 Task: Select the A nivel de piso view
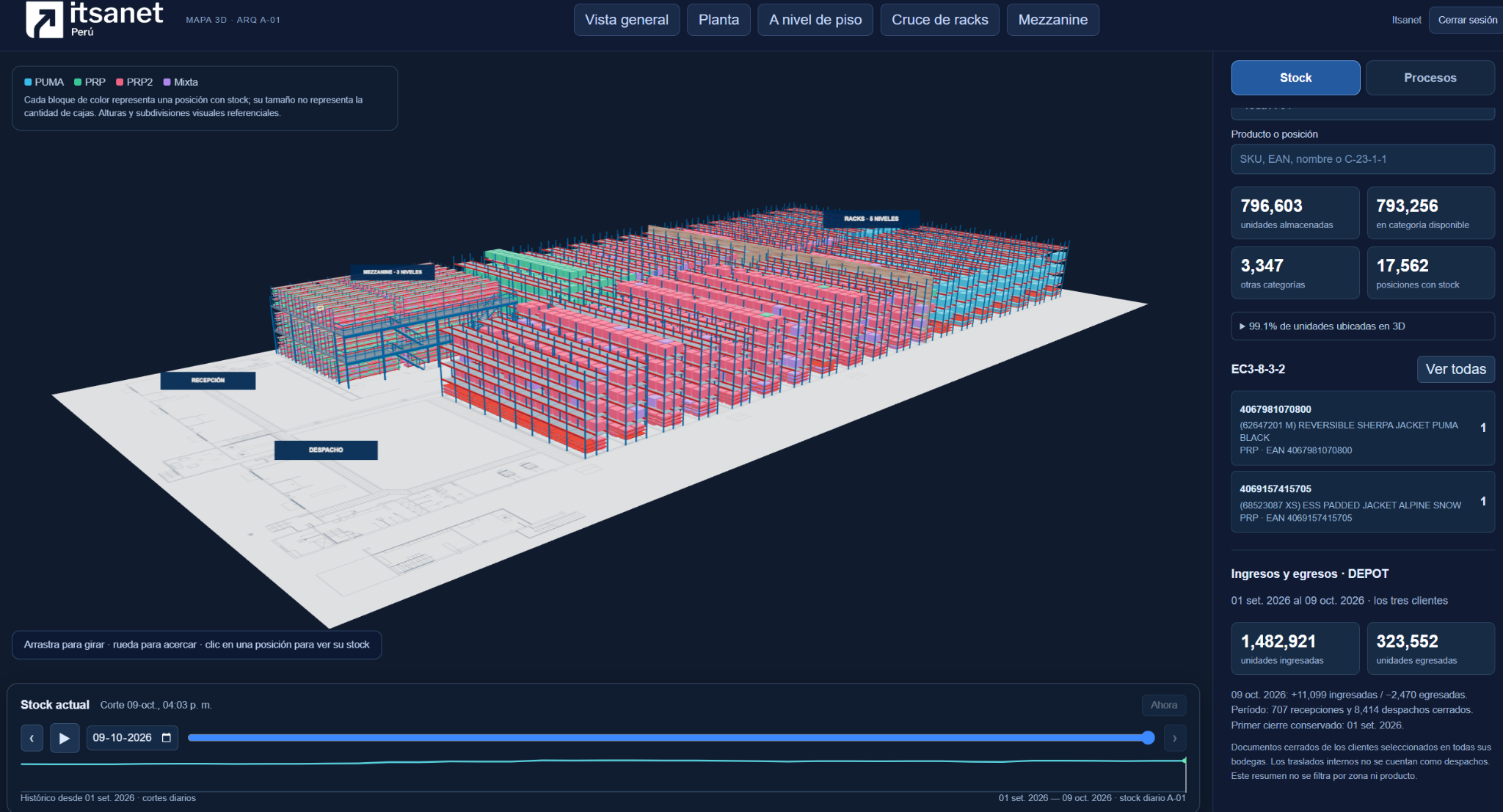click(x=815, y=20)
